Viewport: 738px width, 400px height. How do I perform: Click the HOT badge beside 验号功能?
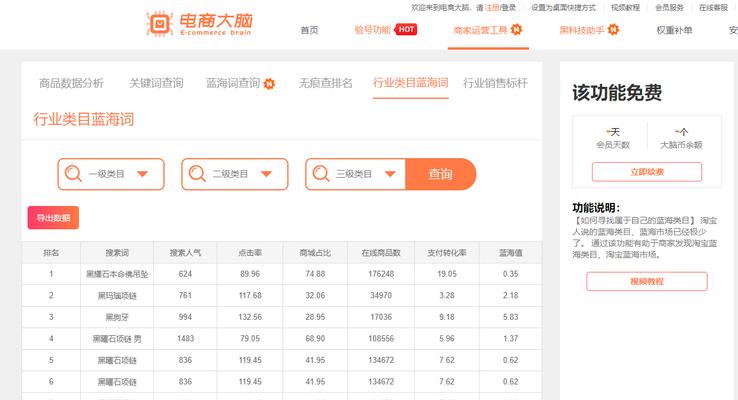pos(406,30)
